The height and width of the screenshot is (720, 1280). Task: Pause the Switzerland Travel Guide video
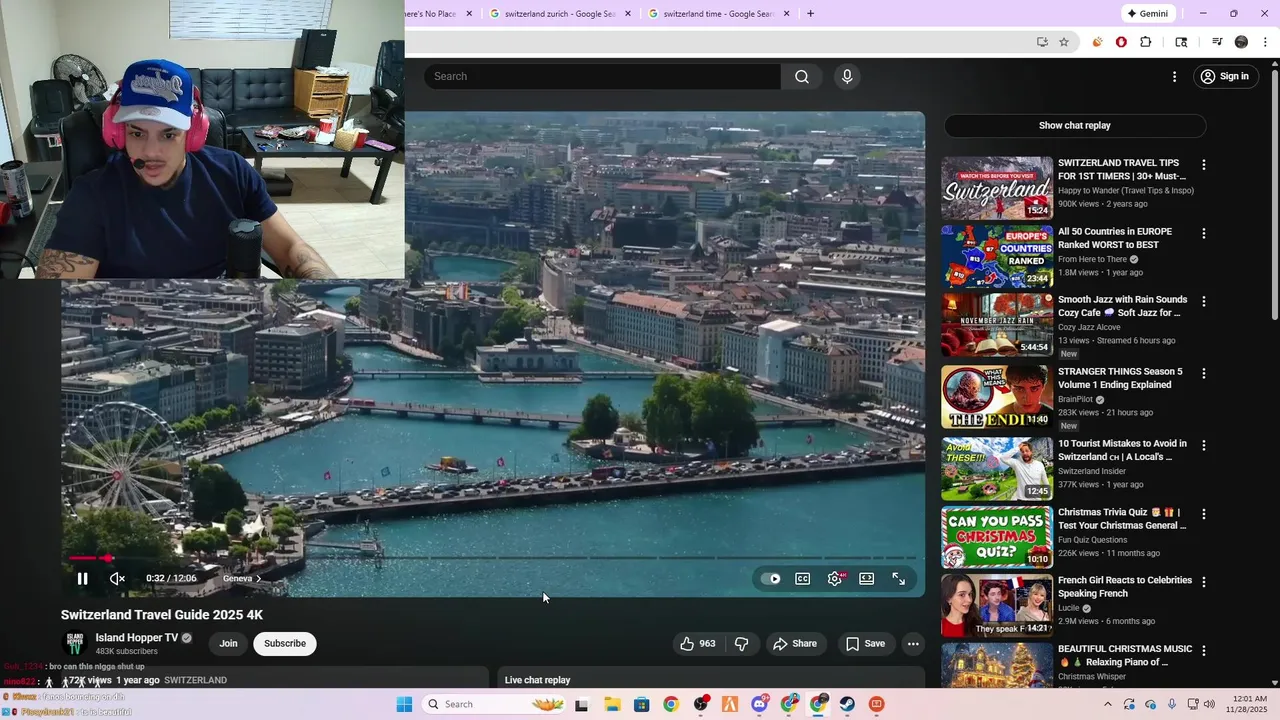[x=82, y=578]
